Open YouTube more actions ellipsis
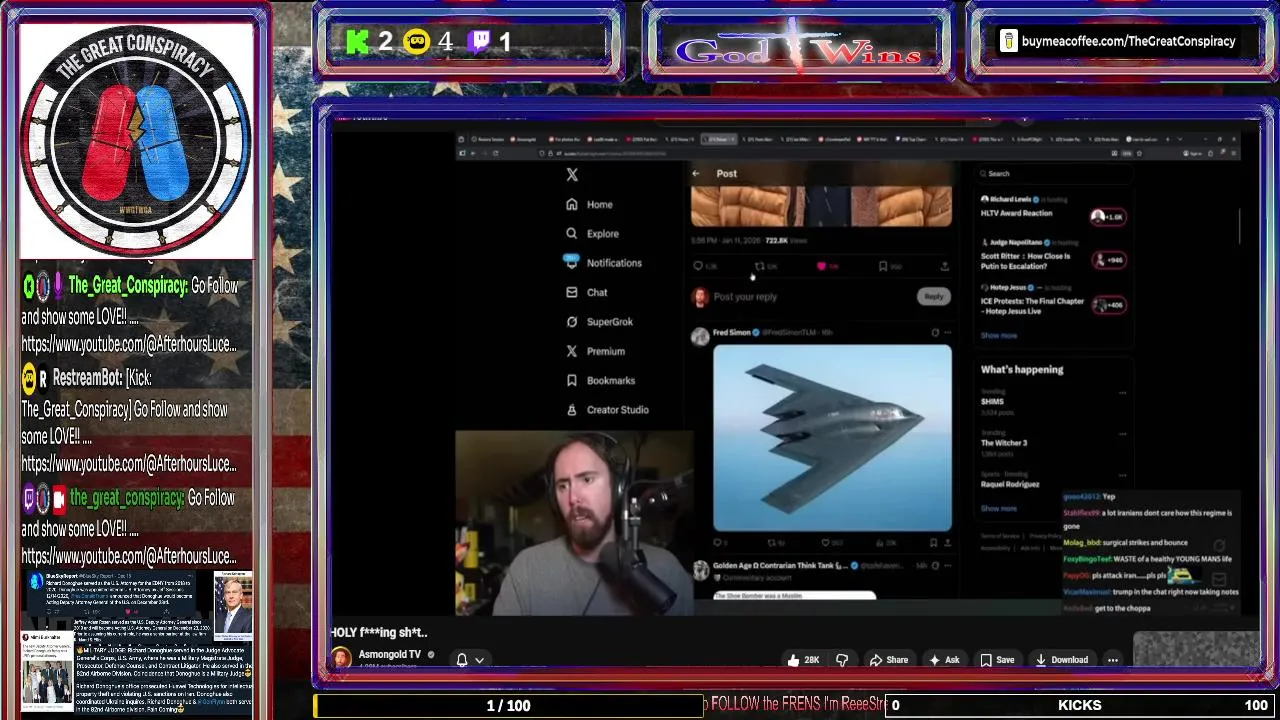This screenshot has width=1280, height=720. (x=1112, y=660)
